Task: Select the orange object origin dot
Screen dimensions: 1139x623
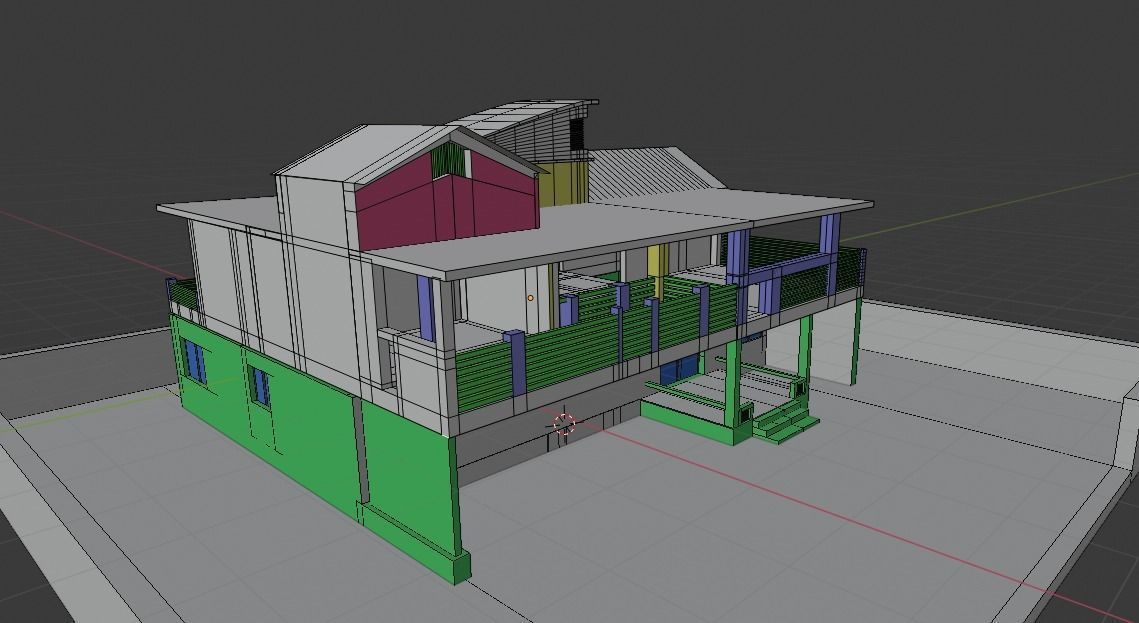Action: coord(530,298)
